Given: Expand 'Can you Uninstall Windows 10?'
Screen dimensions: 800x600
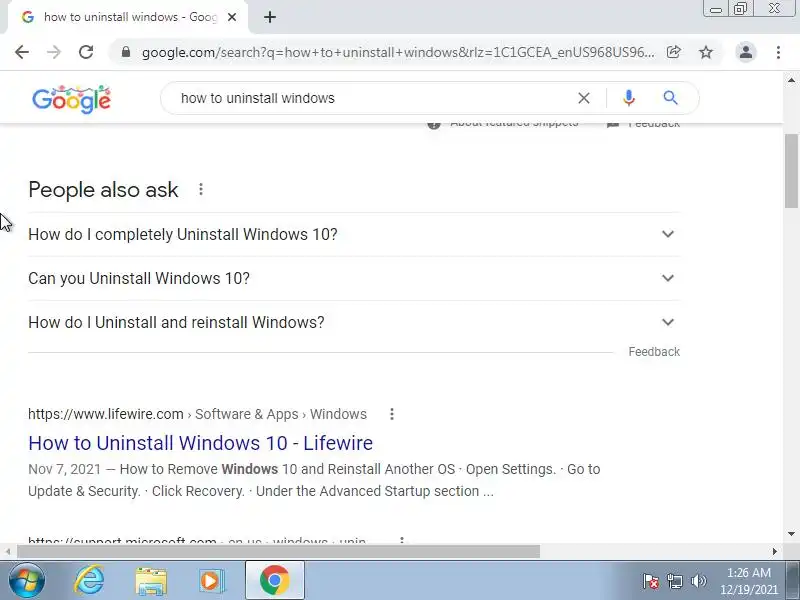Looking at the screenshot, I should [354, 278].
